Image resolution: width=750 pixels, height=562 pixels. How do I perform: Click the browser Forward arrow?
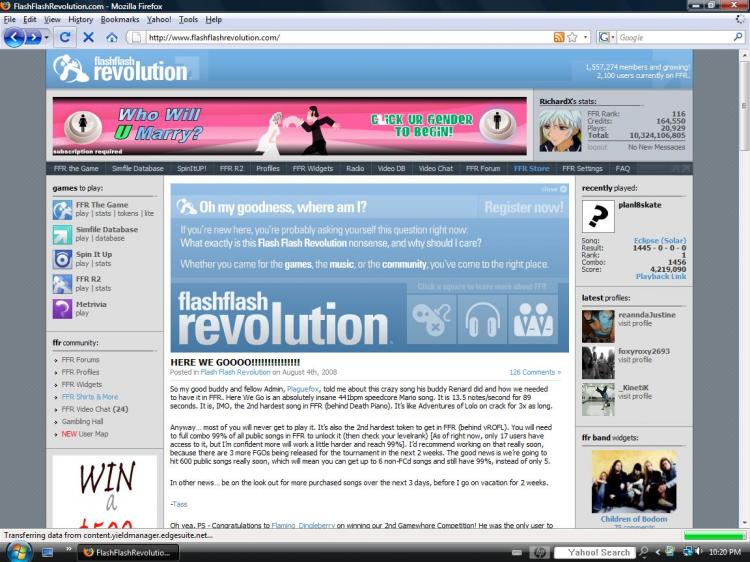point(33,37)
